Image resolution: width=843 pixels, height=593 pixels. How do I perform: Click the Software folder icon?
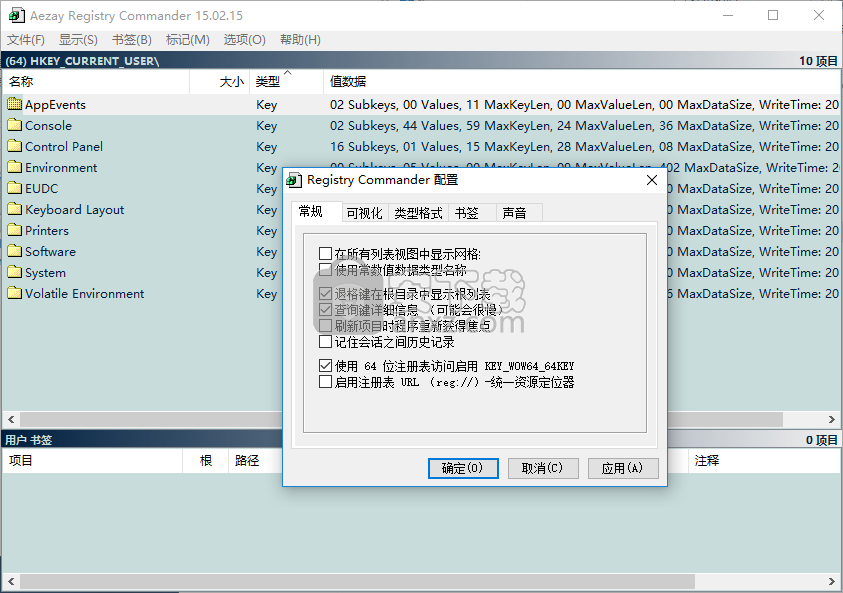pyautogui.click(x=15, y=251)
